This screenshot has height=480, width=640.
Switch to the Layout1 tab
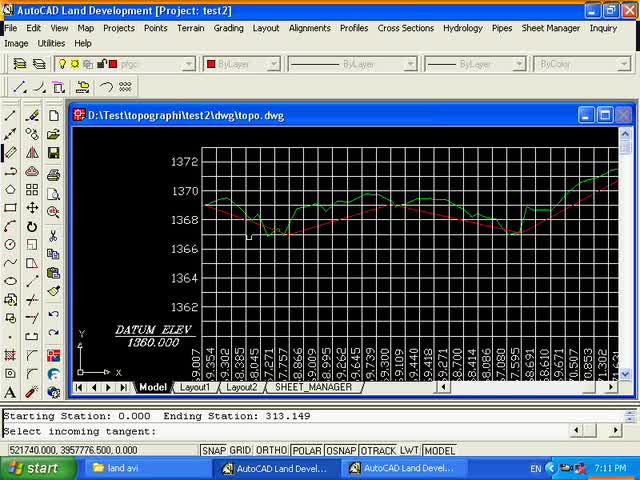(x=194, y=387)
